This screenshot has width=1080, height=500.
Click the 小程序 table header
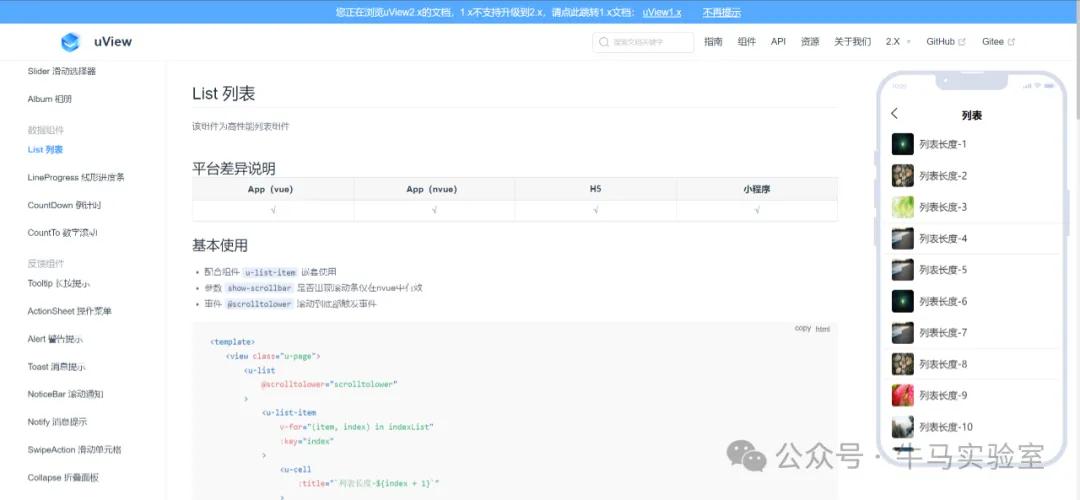[x=756, y=189]
